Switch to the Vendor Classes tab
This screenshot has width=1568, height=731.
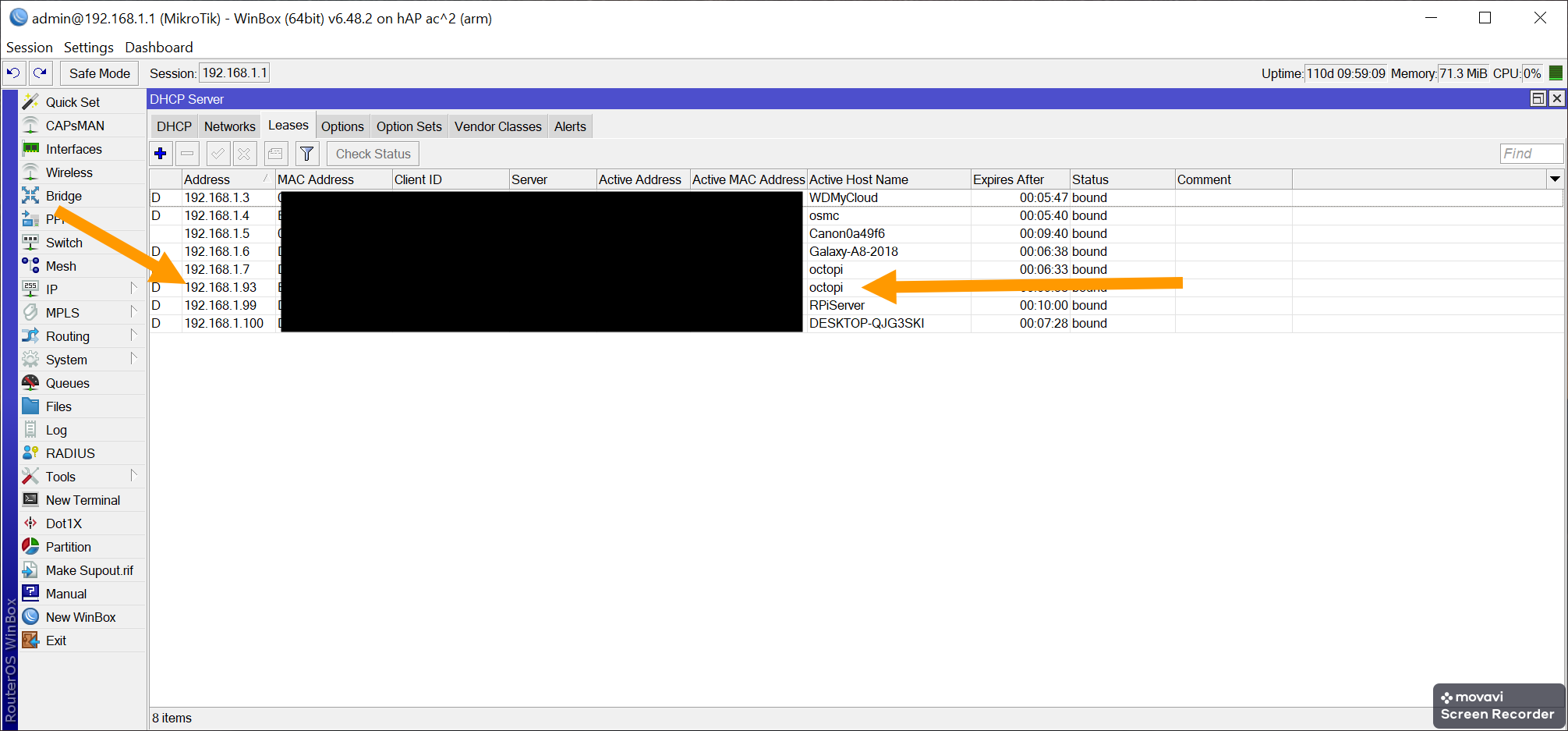tap(498, 126)
